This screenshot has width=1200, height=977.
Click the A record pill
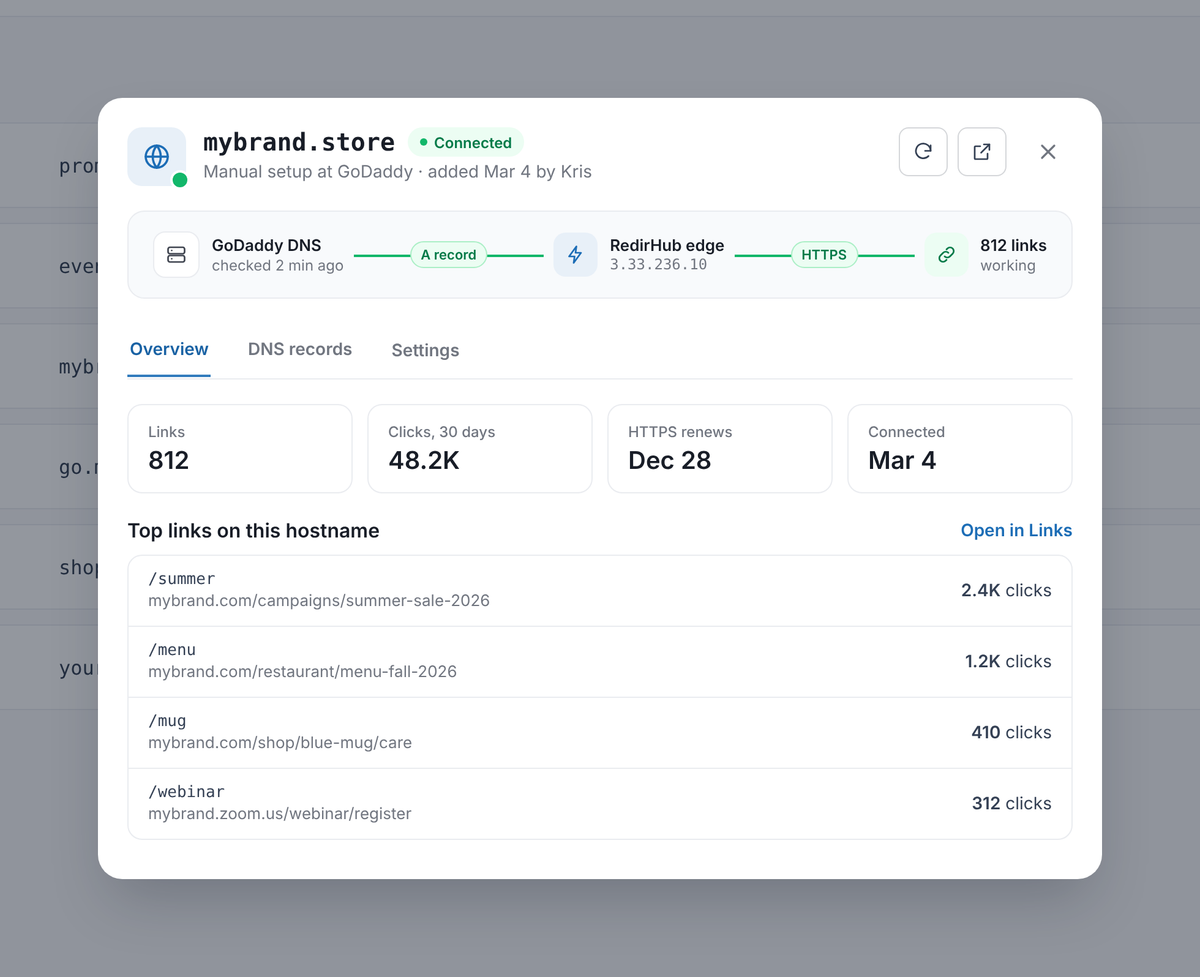(x=448, y=255)
